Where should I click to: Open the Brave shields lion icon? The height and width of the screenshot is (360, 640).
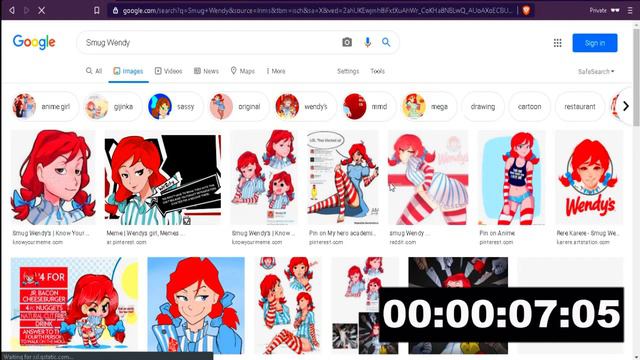pos(526,10)
